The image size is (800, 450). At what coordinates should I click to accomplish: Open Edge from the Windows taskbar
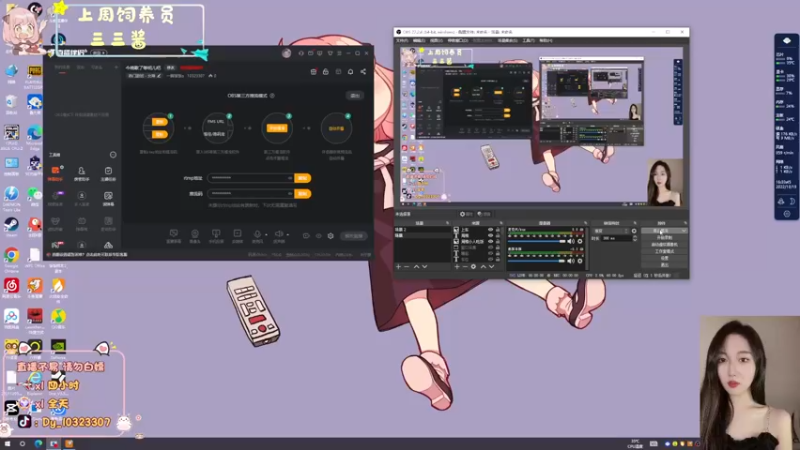(38, 444)
